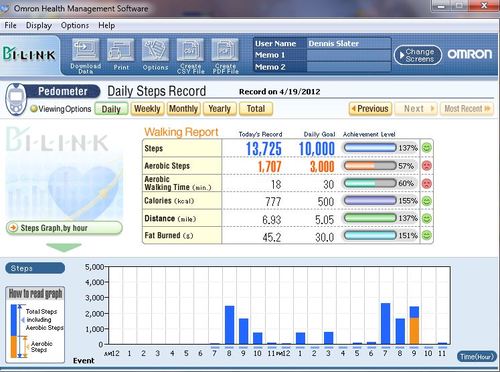
Task: Click the 3,000 aerobic steps goal
Action: (x=322, y=166)
